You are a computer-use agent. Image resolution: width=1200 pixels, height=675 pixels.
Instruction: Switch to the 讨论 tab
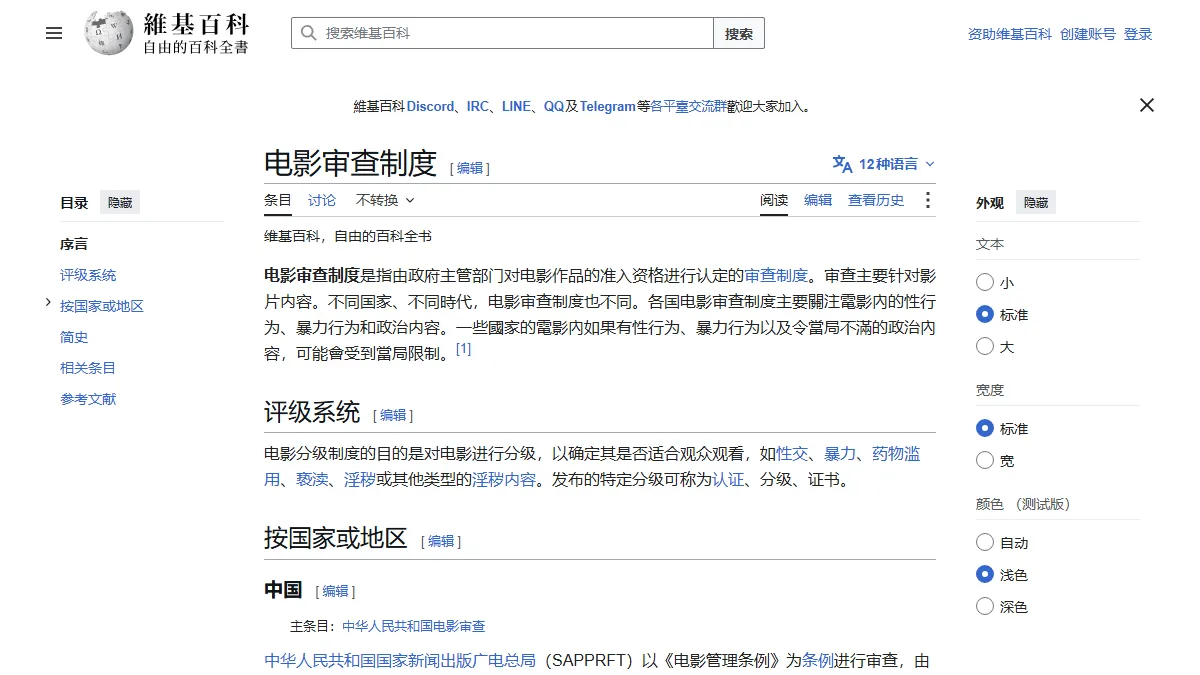[322, 200]
